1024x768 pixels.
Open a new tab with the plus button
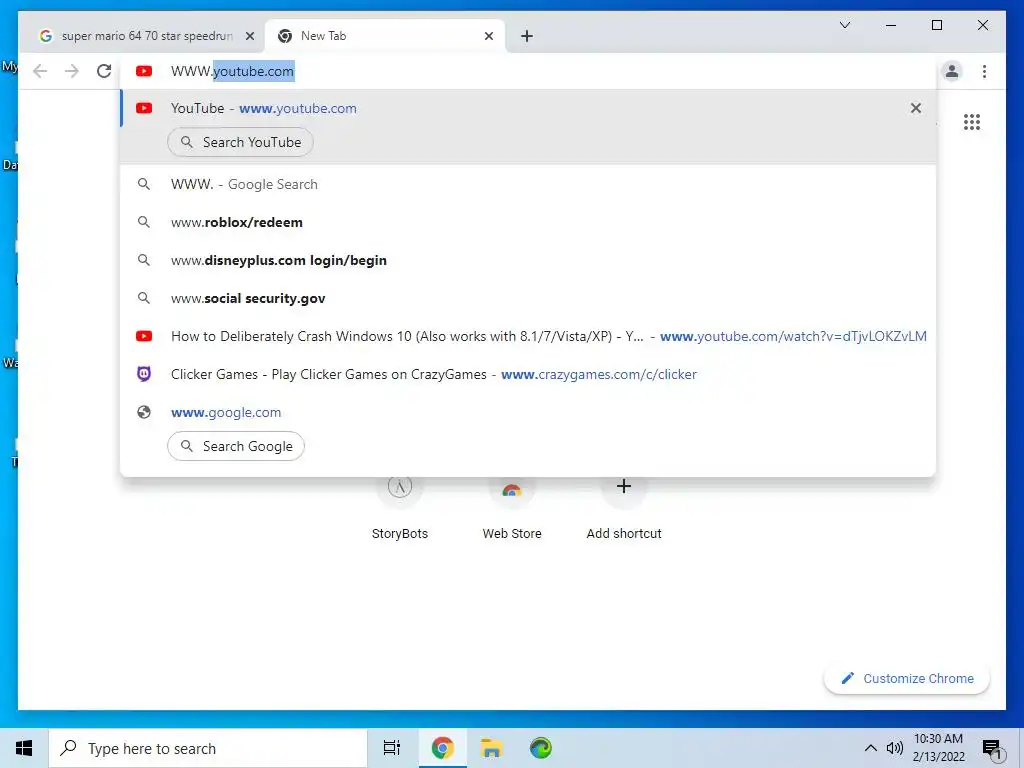(527, 36)
